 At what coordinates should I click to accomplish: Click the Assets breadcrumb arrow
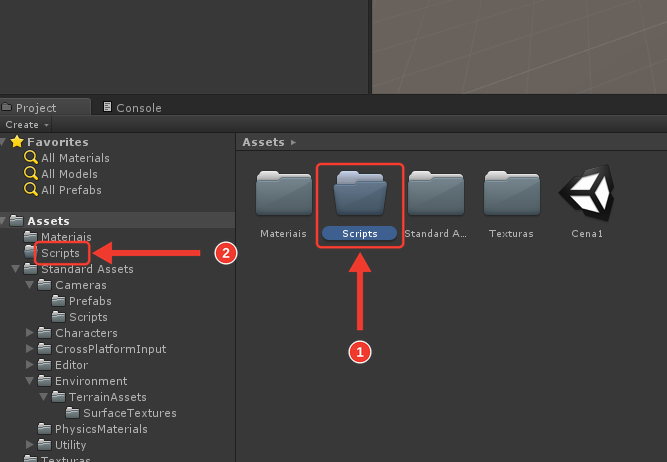pyautogui.click(x=293, y=143)
